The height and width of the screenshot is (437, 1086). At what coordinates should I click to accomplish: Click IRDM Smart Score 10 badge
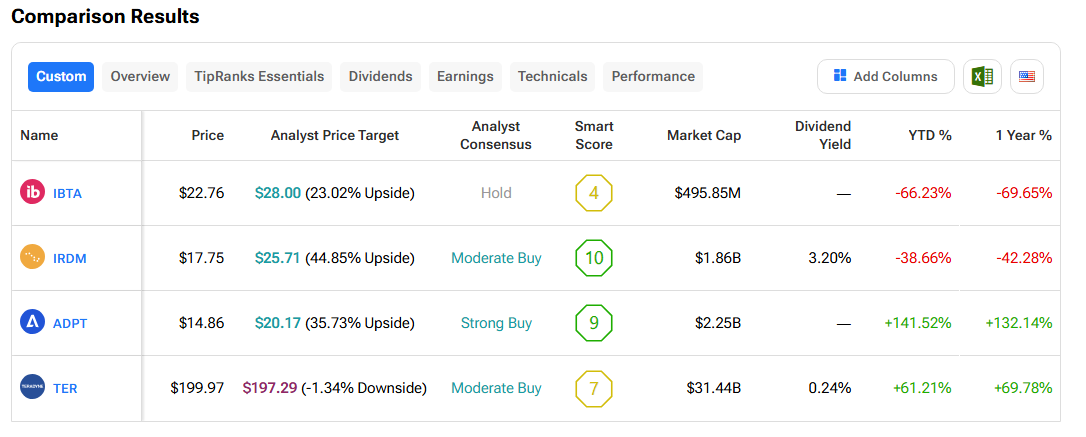tap(594, 258)
